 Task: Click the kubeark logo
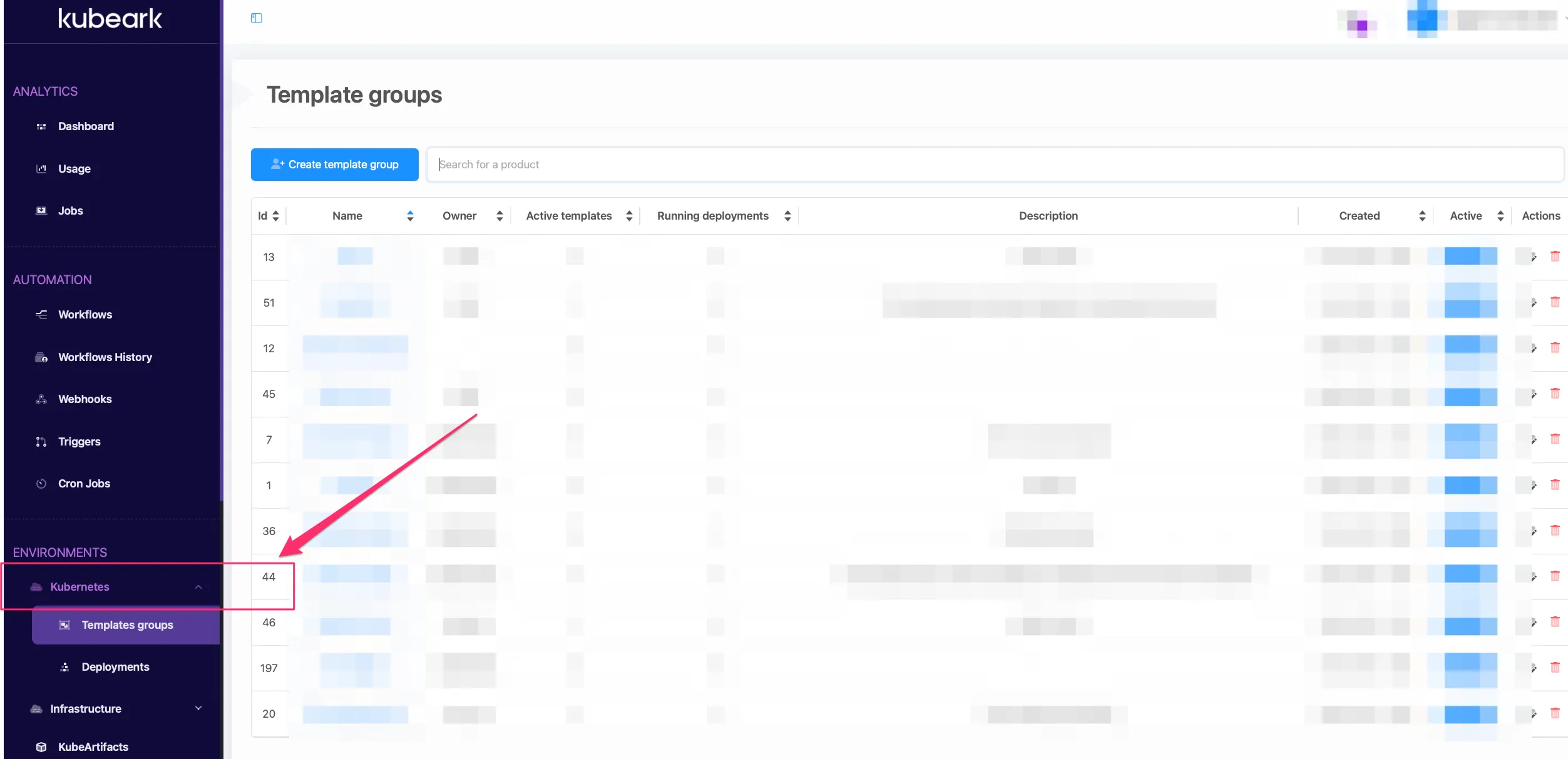point(110,19)
